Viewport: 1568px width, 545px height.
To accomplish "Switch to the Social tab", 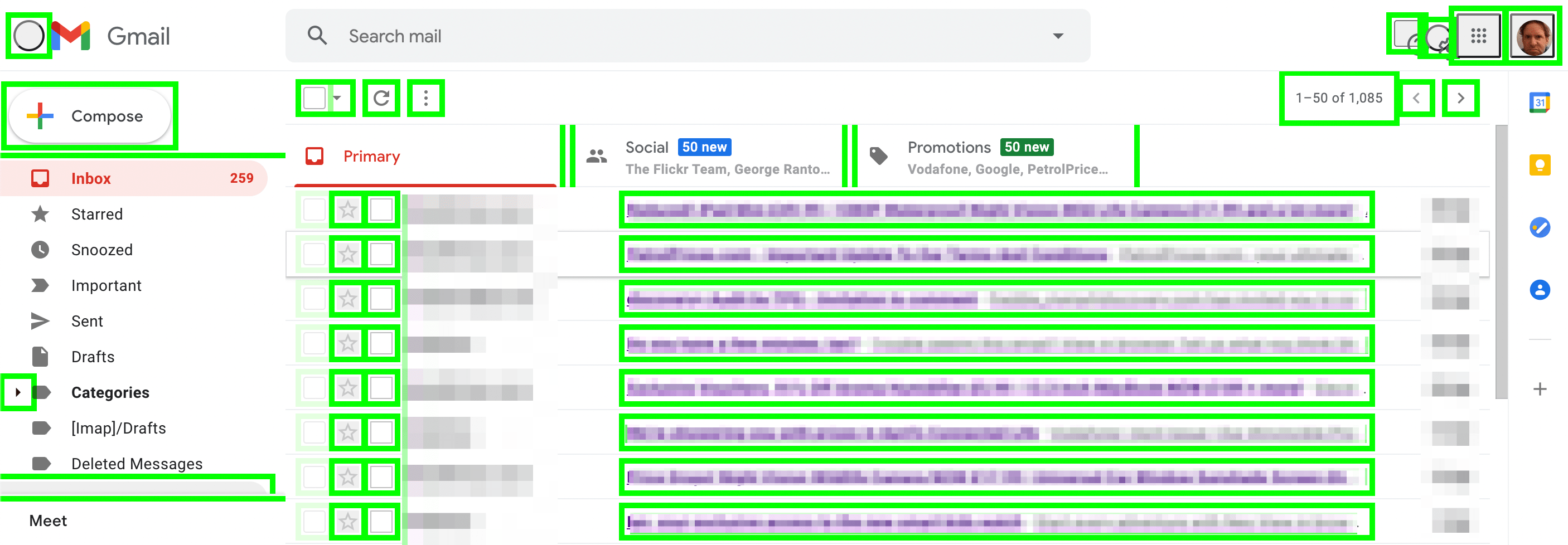I will (x=709, y=157).
